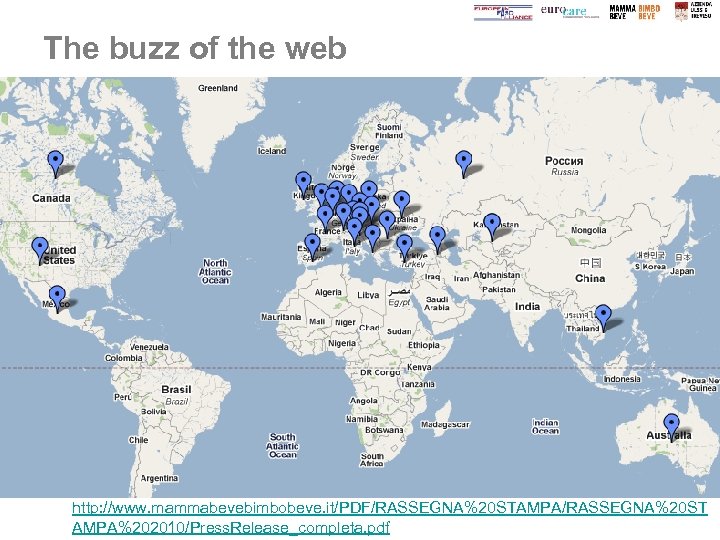The height and width of the screenshot is (540, 720).
Task: Click the 'Indonesia' map label
Action: click(622, 379)
